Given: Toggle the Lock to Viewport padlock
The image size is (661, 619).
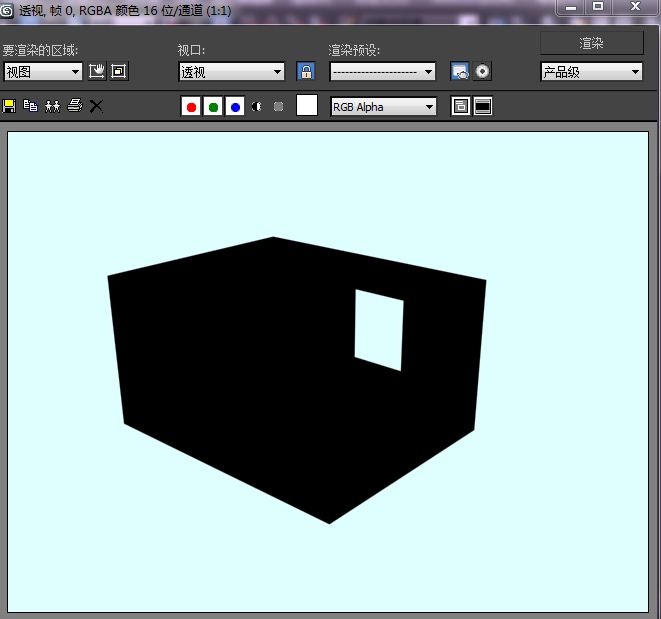Looking at the screenshot, I should coord(306,71).
